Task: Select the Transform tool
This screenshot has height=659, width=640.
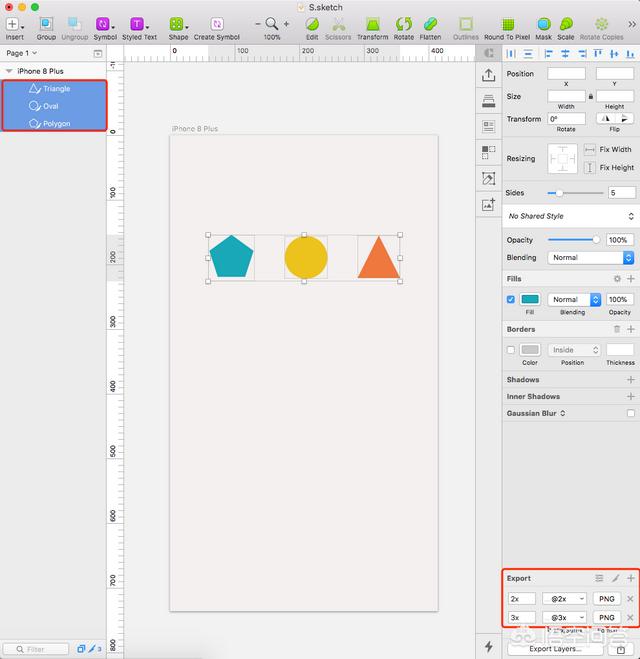Action: [x=372, y=24]
